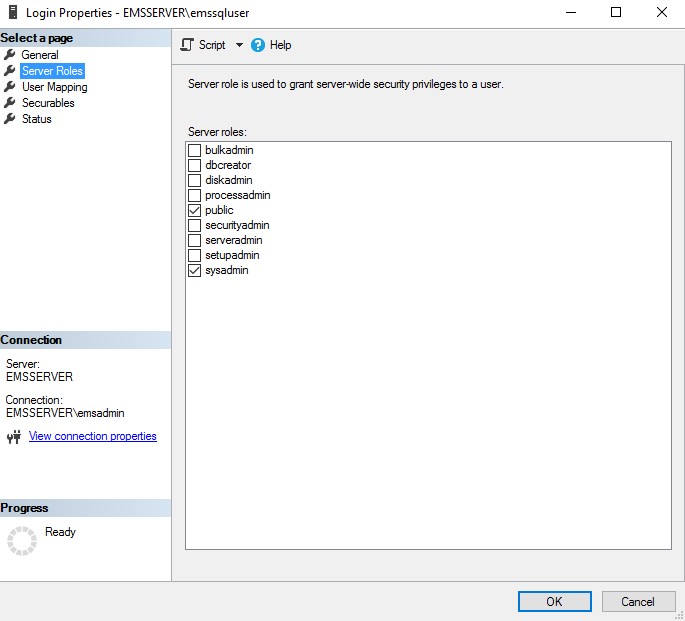
Task: Click the Ready status text
Action: tap(60, 531)
